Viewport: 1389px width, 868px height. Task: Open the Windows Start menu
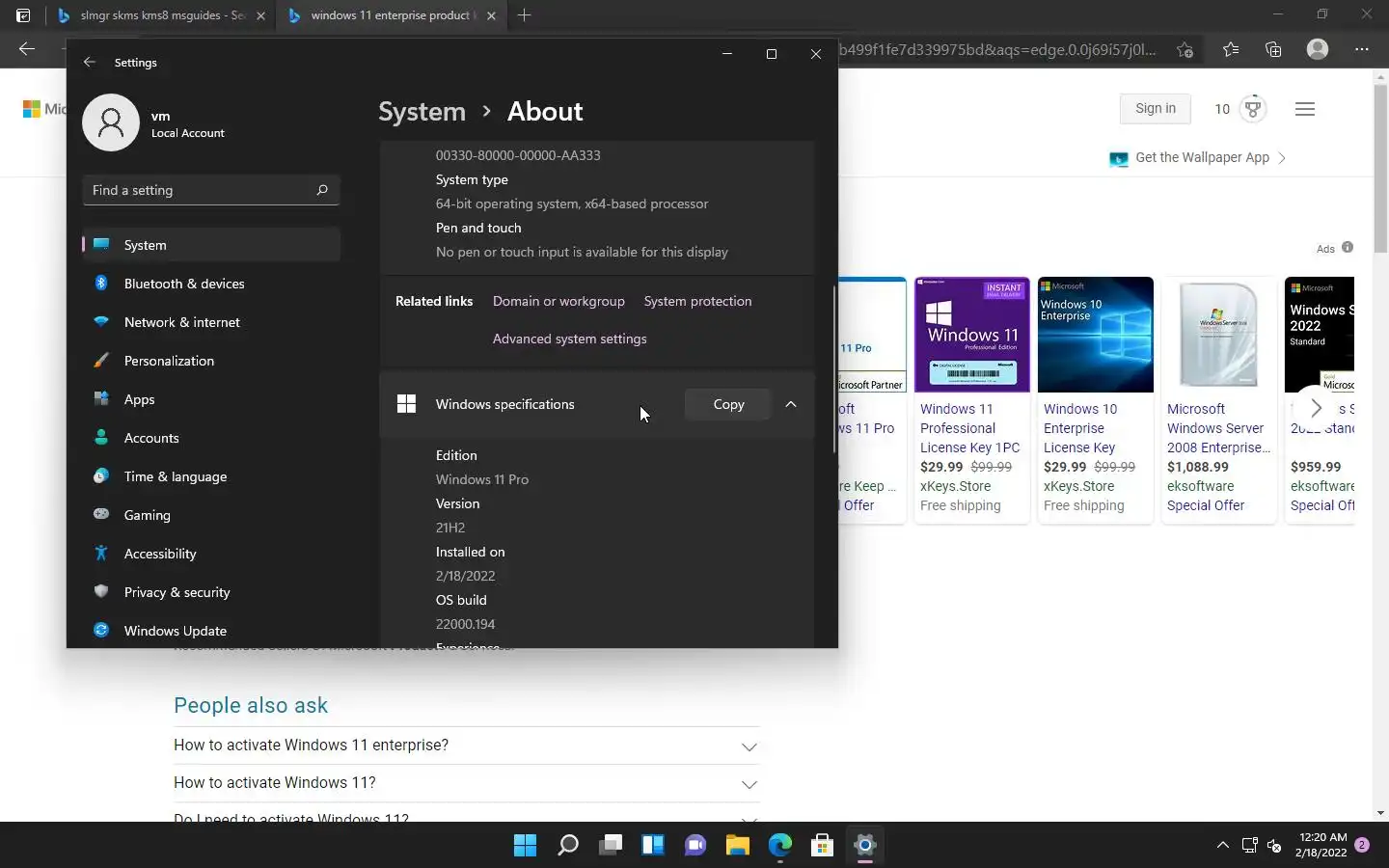[x=526, y=846]
